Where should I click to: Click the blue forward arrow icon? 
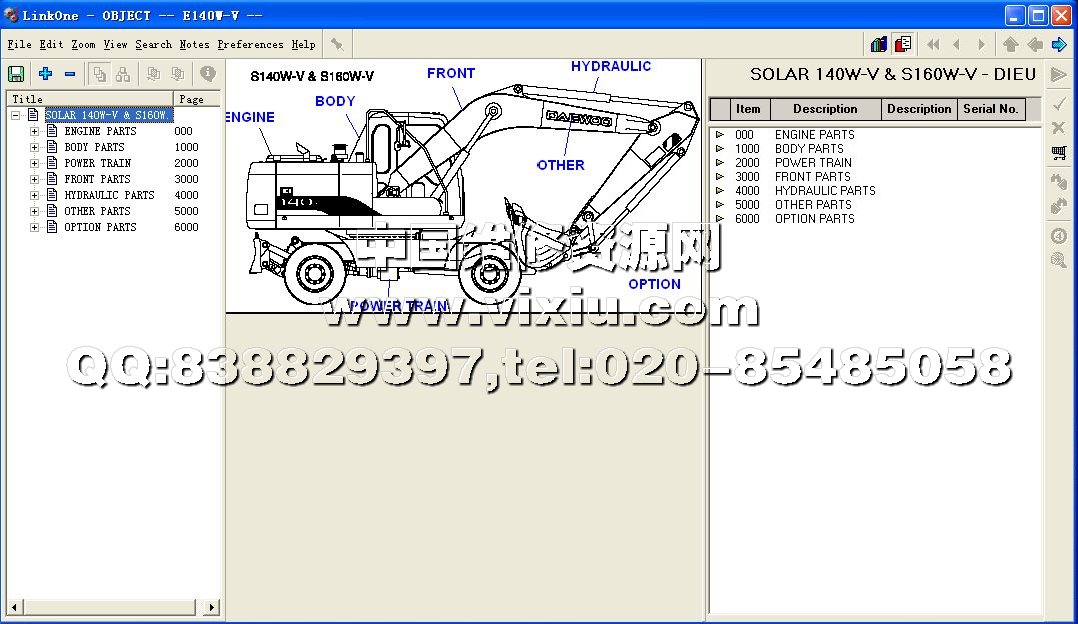click(1059, 44)
